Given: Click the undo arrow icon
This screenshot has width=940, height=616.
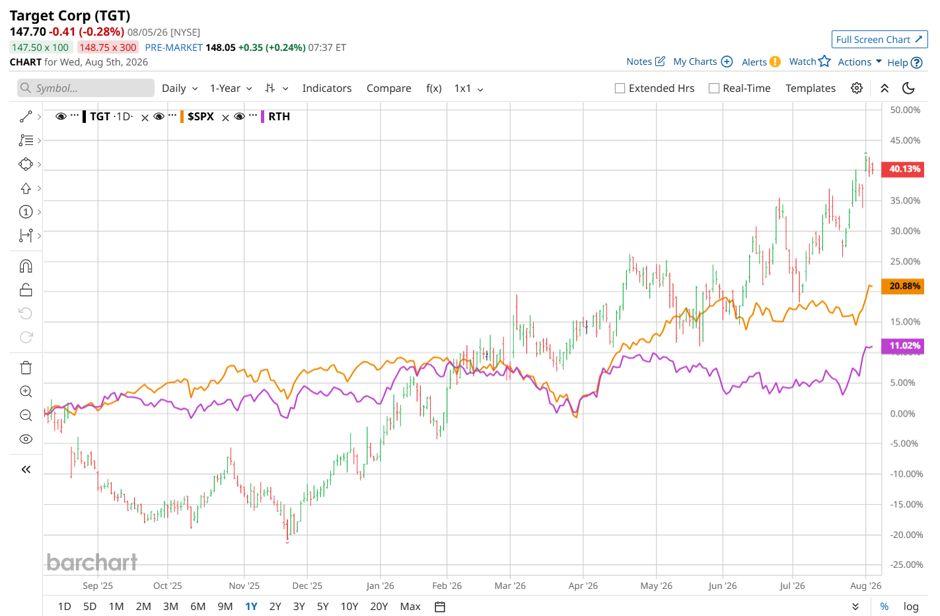Looking at the screenshot, I should (26, 313).
